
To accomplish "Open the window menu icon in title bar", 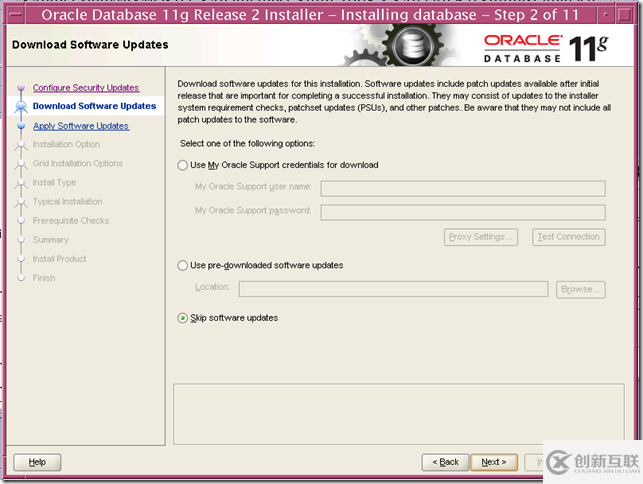I will click(16, 15).
